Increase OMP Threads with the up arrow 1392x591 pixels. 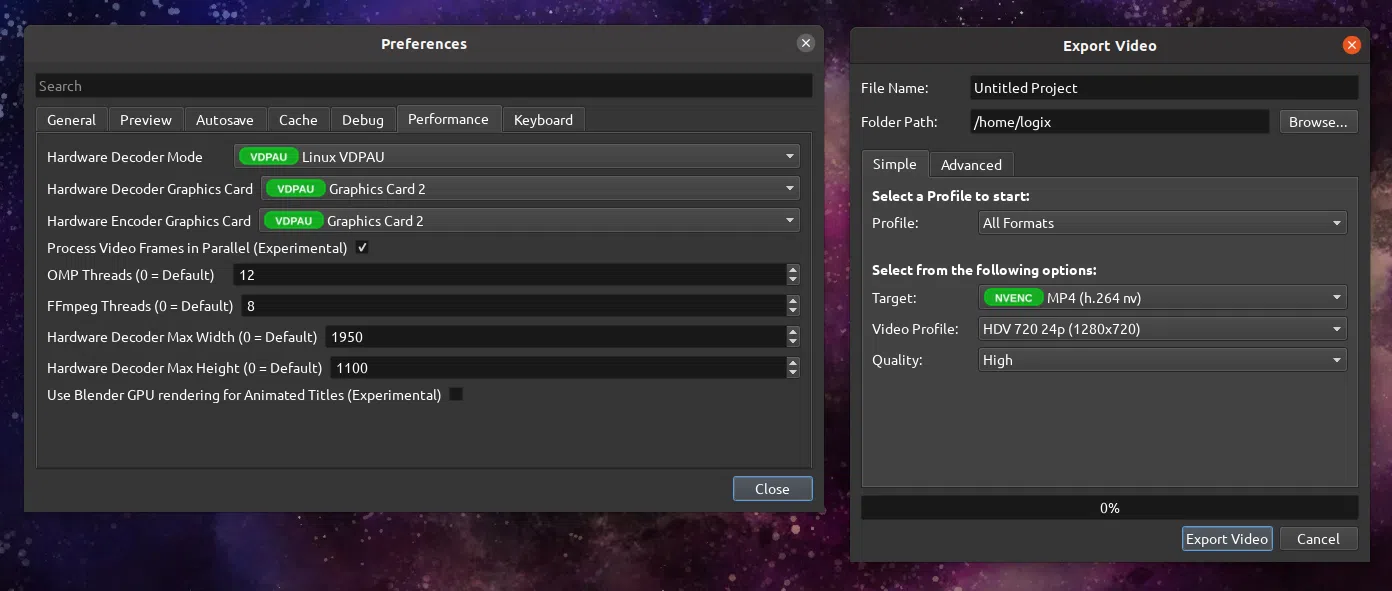[x=793, y=269]
